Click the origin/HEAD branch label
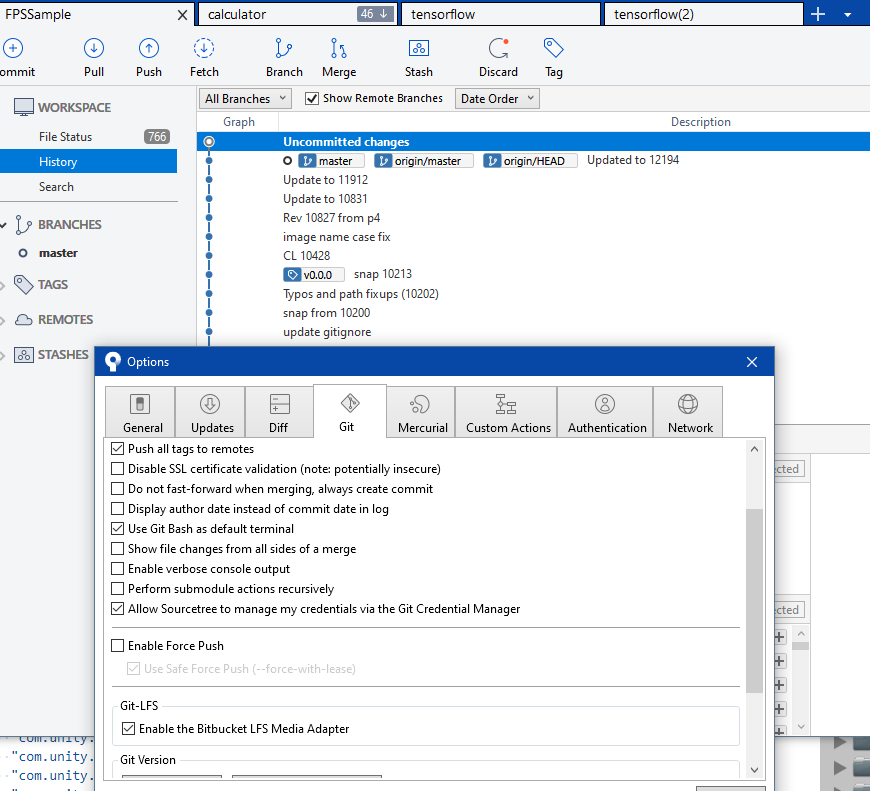This screenshot has height=791, width=870. pyautogui.click(x=530, y=161)
